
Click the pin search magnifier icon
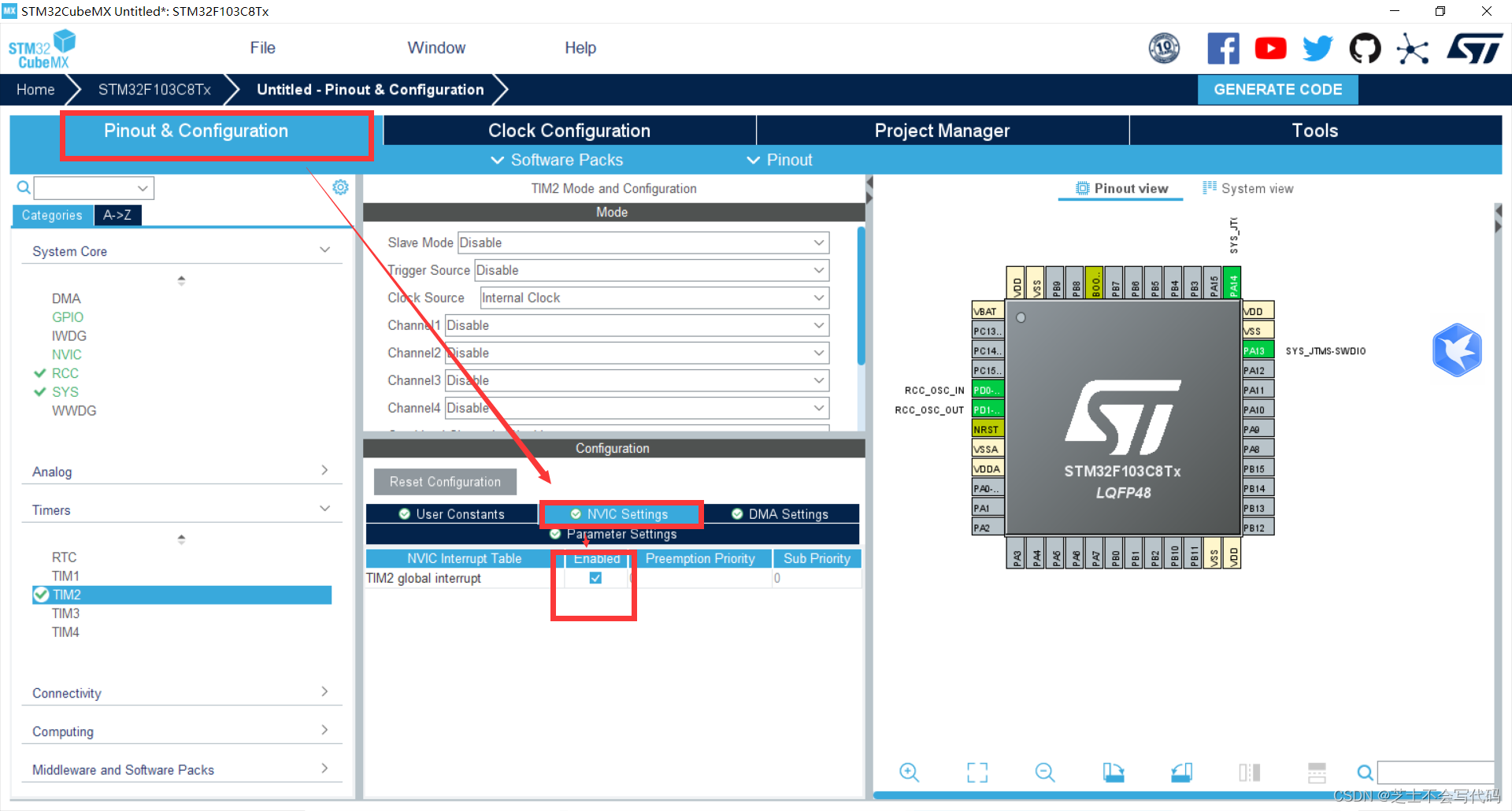1365,772
